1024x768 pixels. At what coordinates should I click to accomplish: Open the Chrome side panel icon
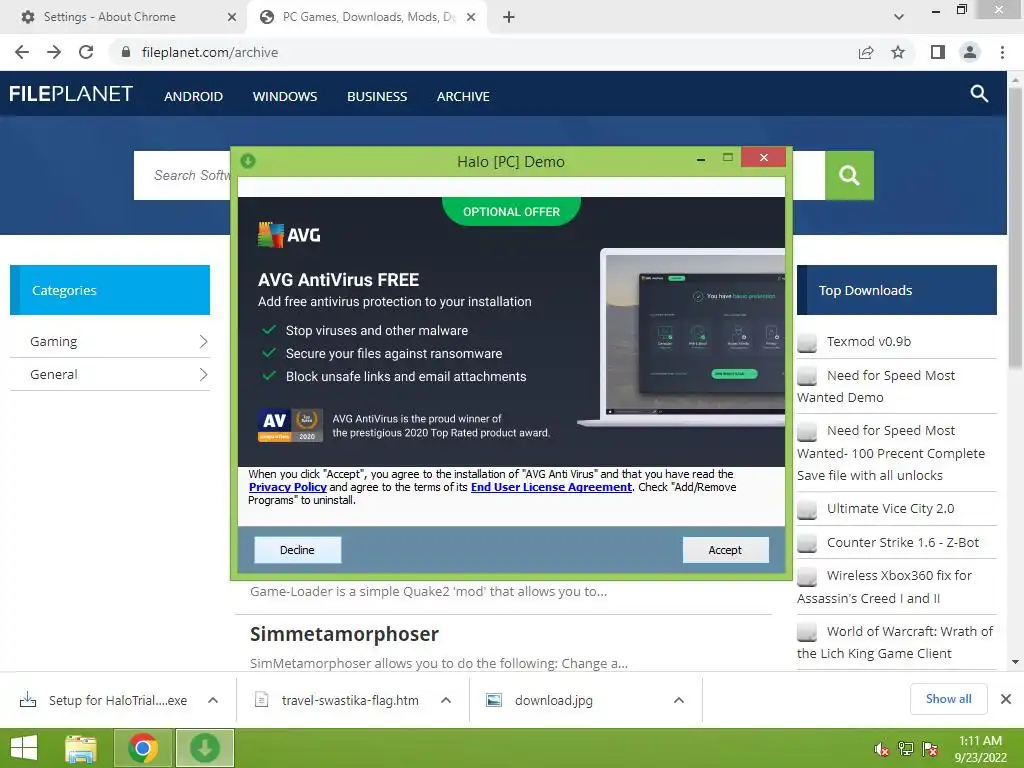point(938,52)
